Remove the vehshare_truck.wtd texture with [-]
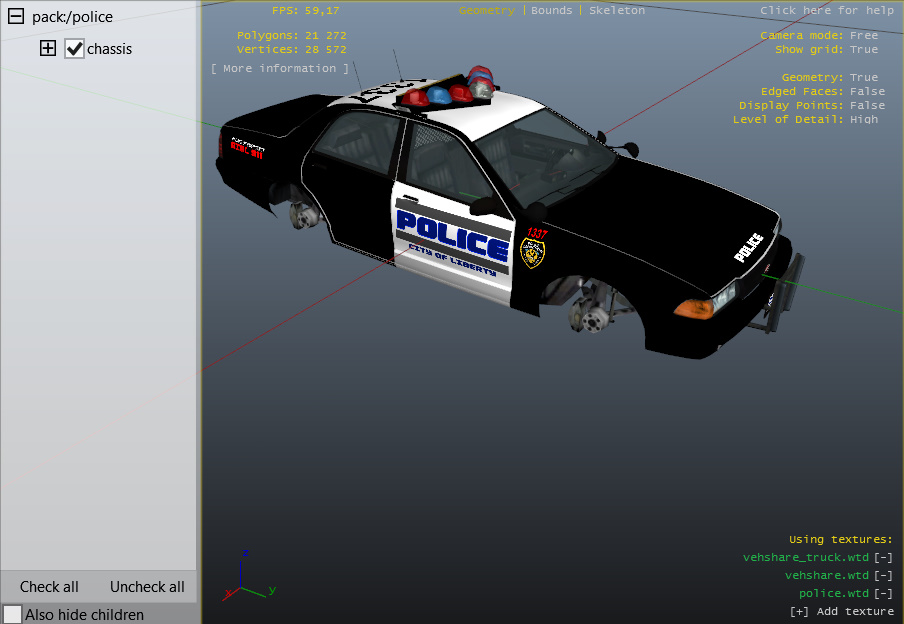Image resolution: width=904 pixels, height=624 pixels. [x=883, y=557]
